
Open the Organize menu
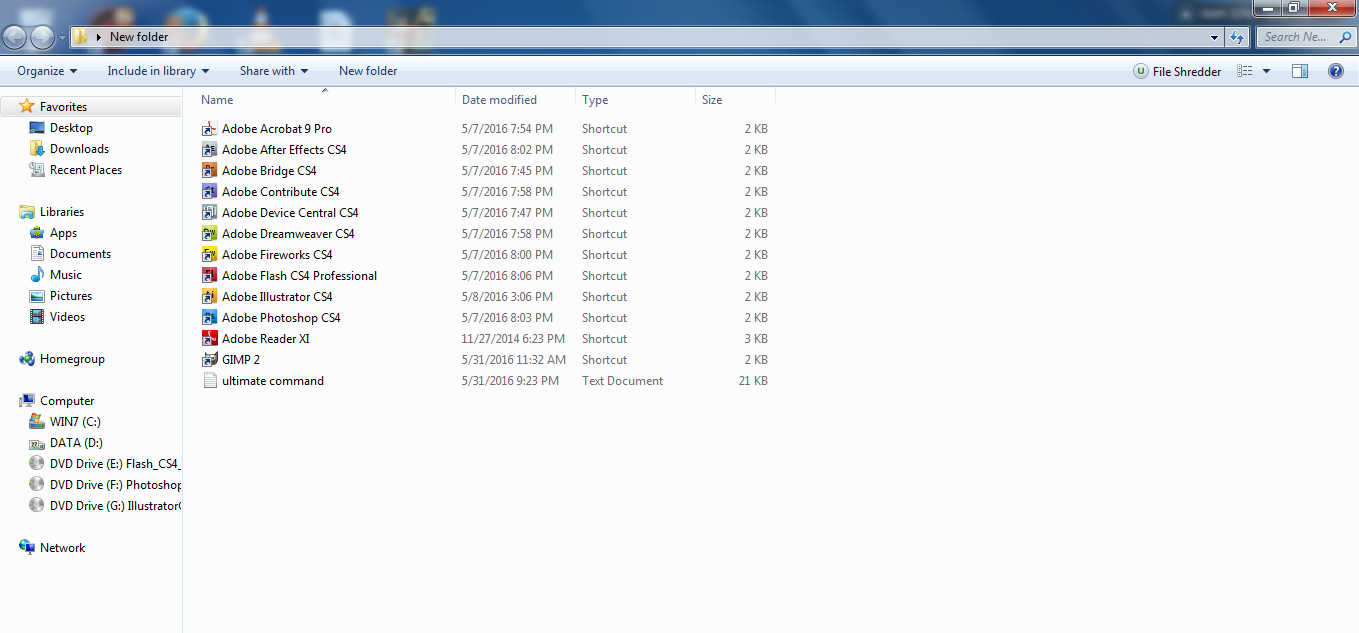click(x=47, y=71)
